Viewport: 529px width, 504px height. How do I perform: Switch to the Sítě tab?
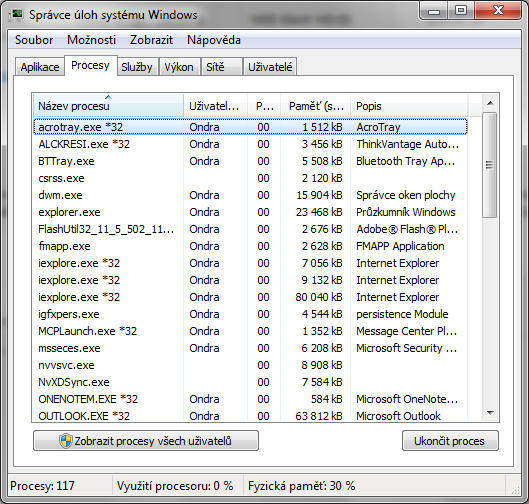[221, 67]
